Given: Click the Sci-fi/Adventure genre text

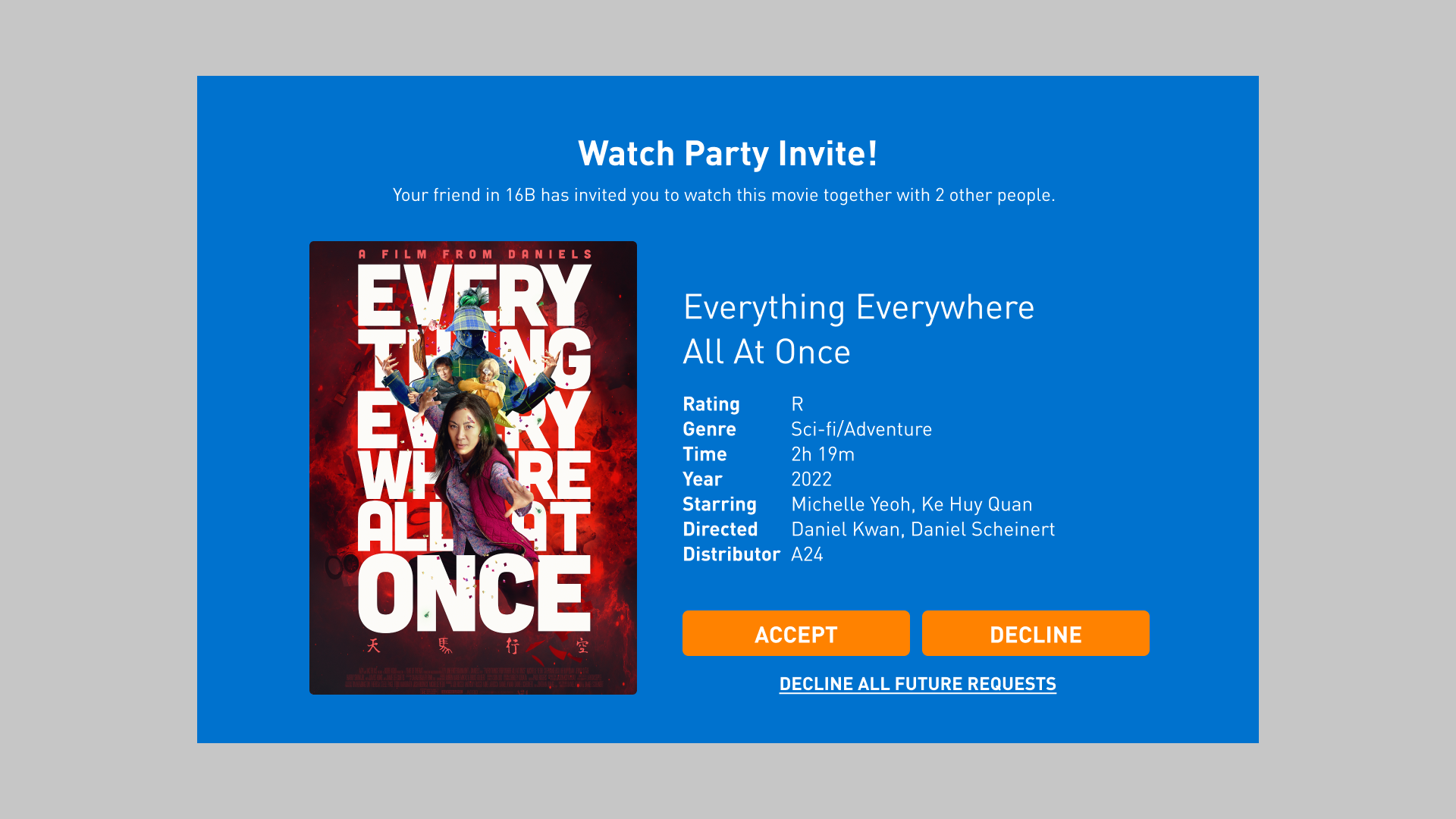Looking at the screenshot, I should tap(861, 429).
